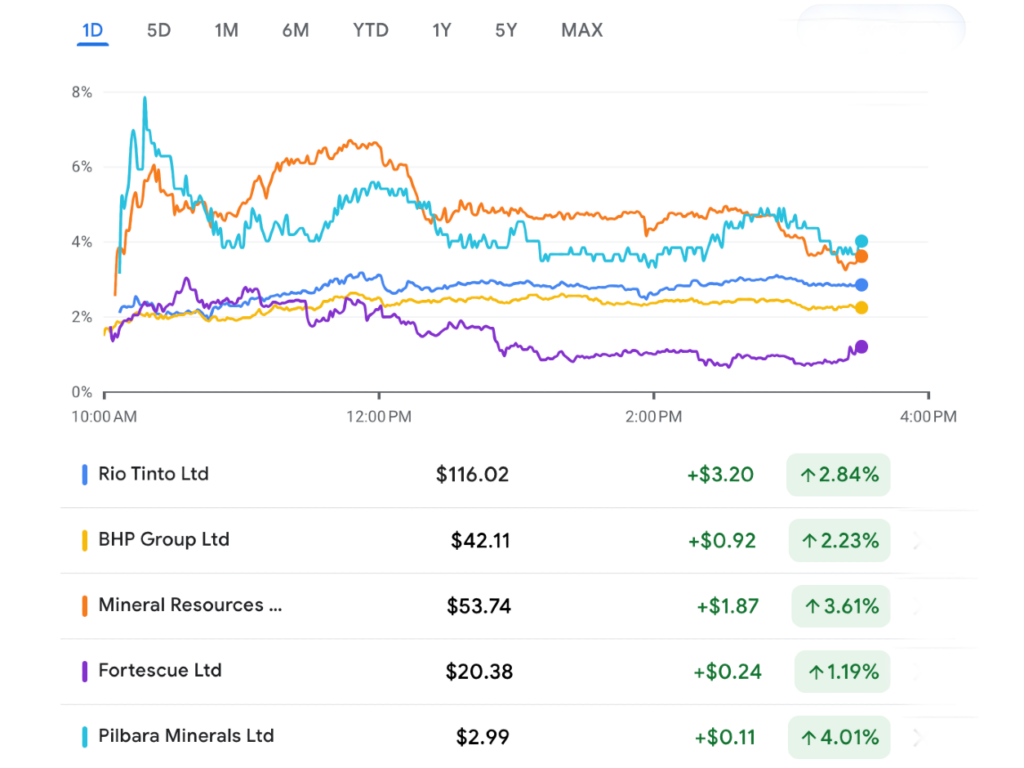Click the +$0.24 change value
The height and width of the screenshot is (768, 1024).
728,671
